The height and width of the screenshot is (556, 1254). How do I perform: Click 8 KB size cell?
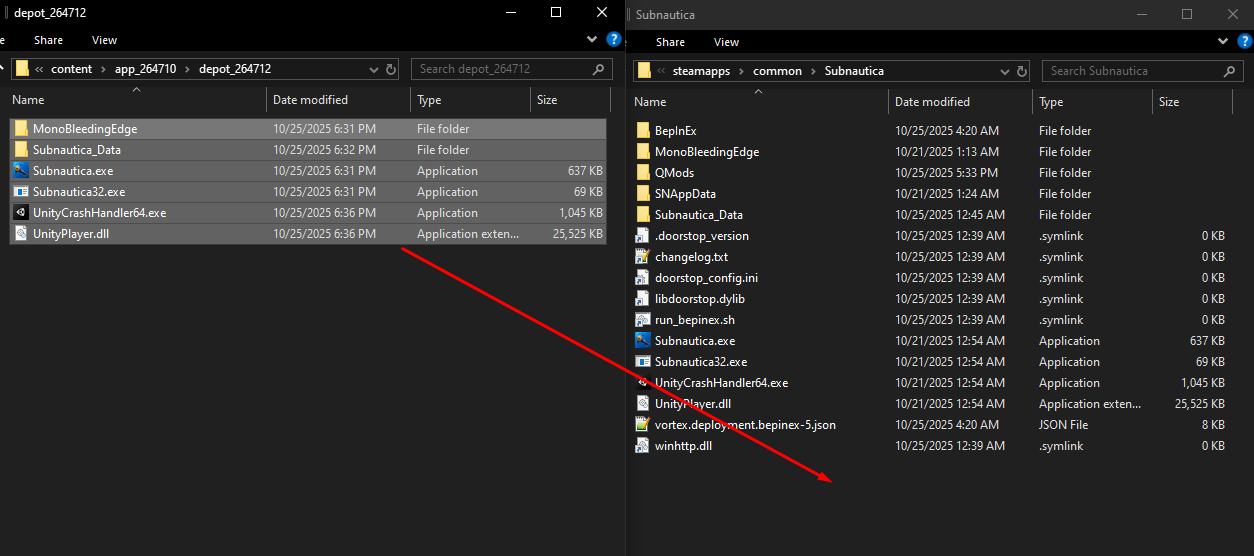[1213, 425]
